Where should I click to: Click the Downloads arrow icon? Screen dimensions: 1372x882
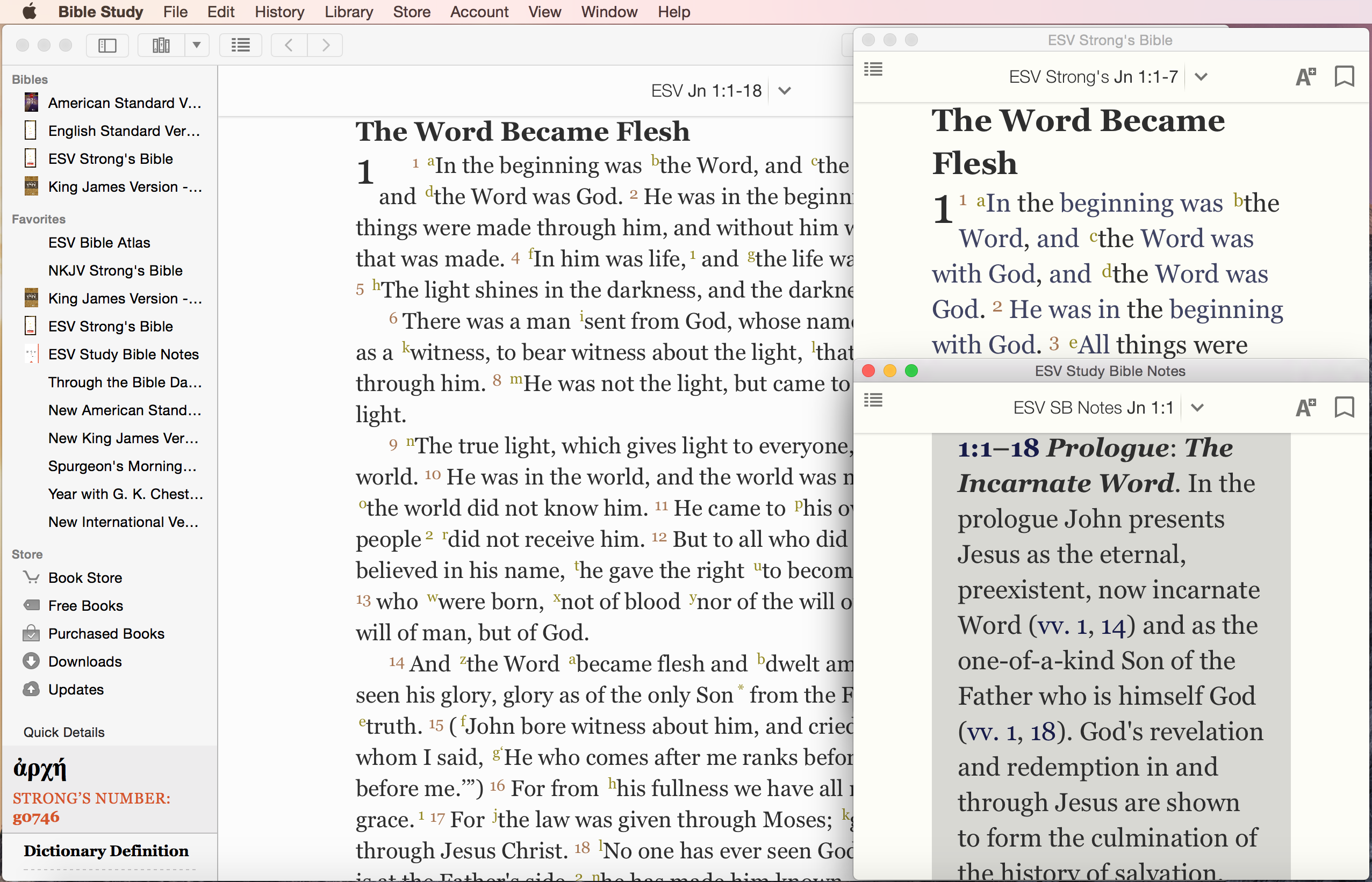(x=31, y=662)
